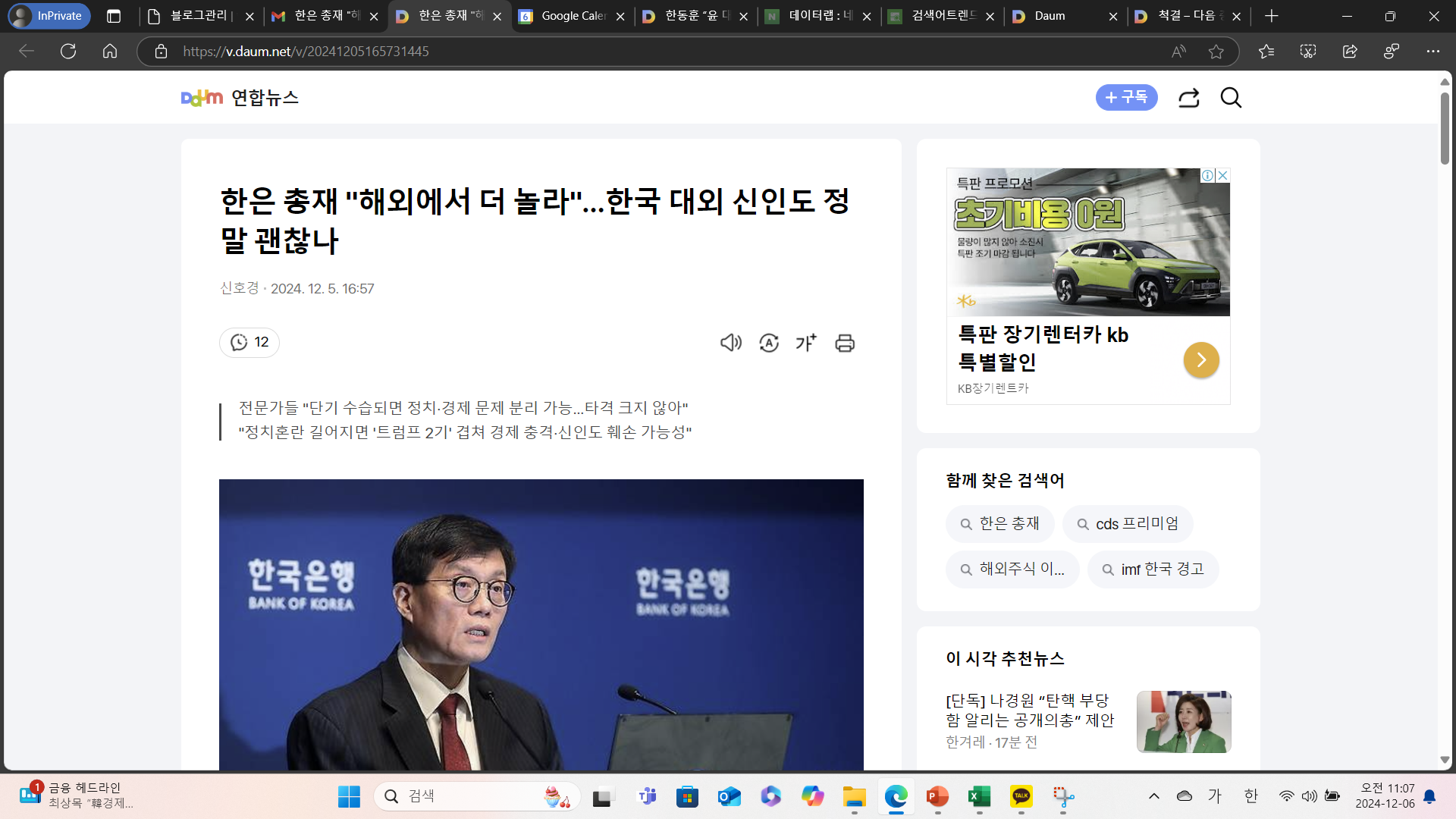Open the search magnifier in news header
The width and height of the screenshot is (1456, 819).
(1231, 98)
